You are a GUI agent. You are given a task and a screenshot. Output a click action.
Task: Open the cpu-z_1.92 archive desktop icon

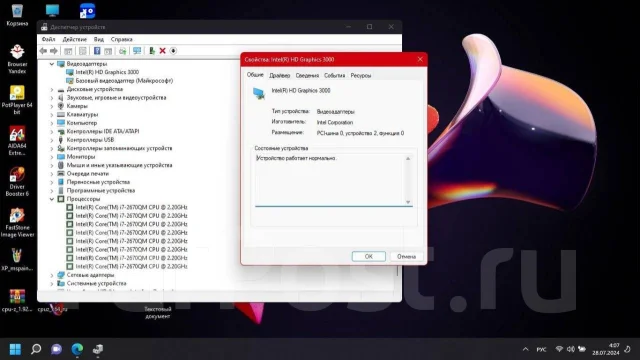17,300
